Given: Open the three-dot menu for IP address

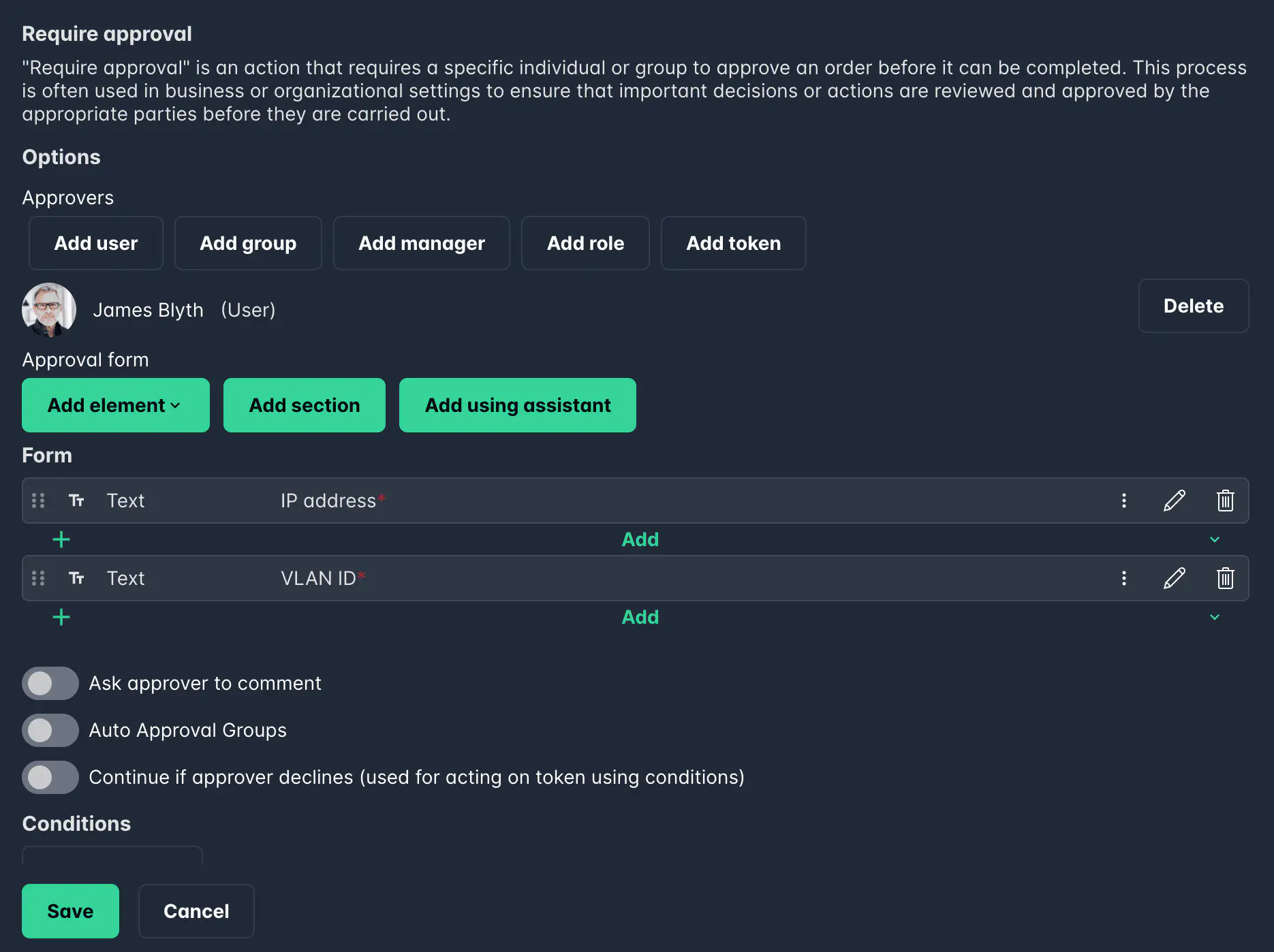Looking at the screenshot, I should [1124, 501].
